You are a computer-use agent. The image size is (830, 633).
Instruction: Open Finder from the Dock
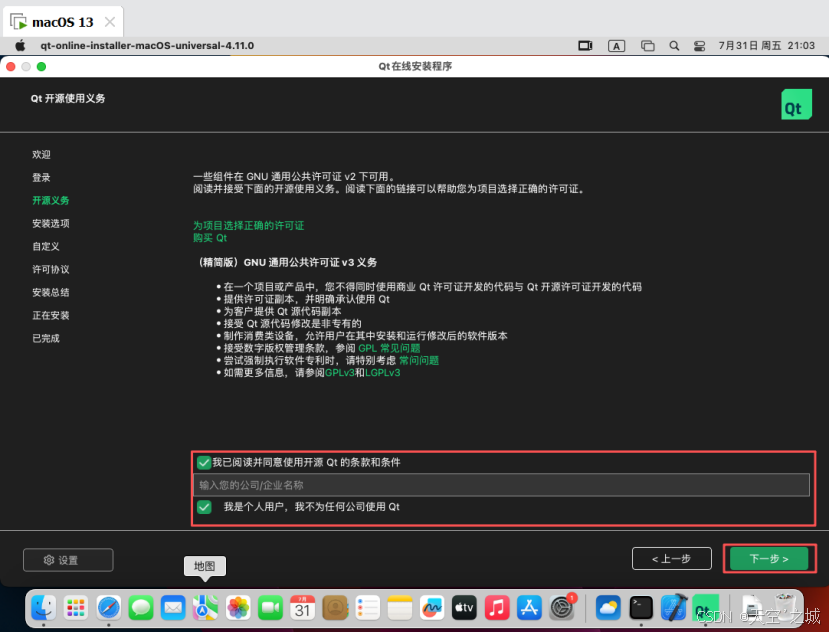[x=43, y=608]
